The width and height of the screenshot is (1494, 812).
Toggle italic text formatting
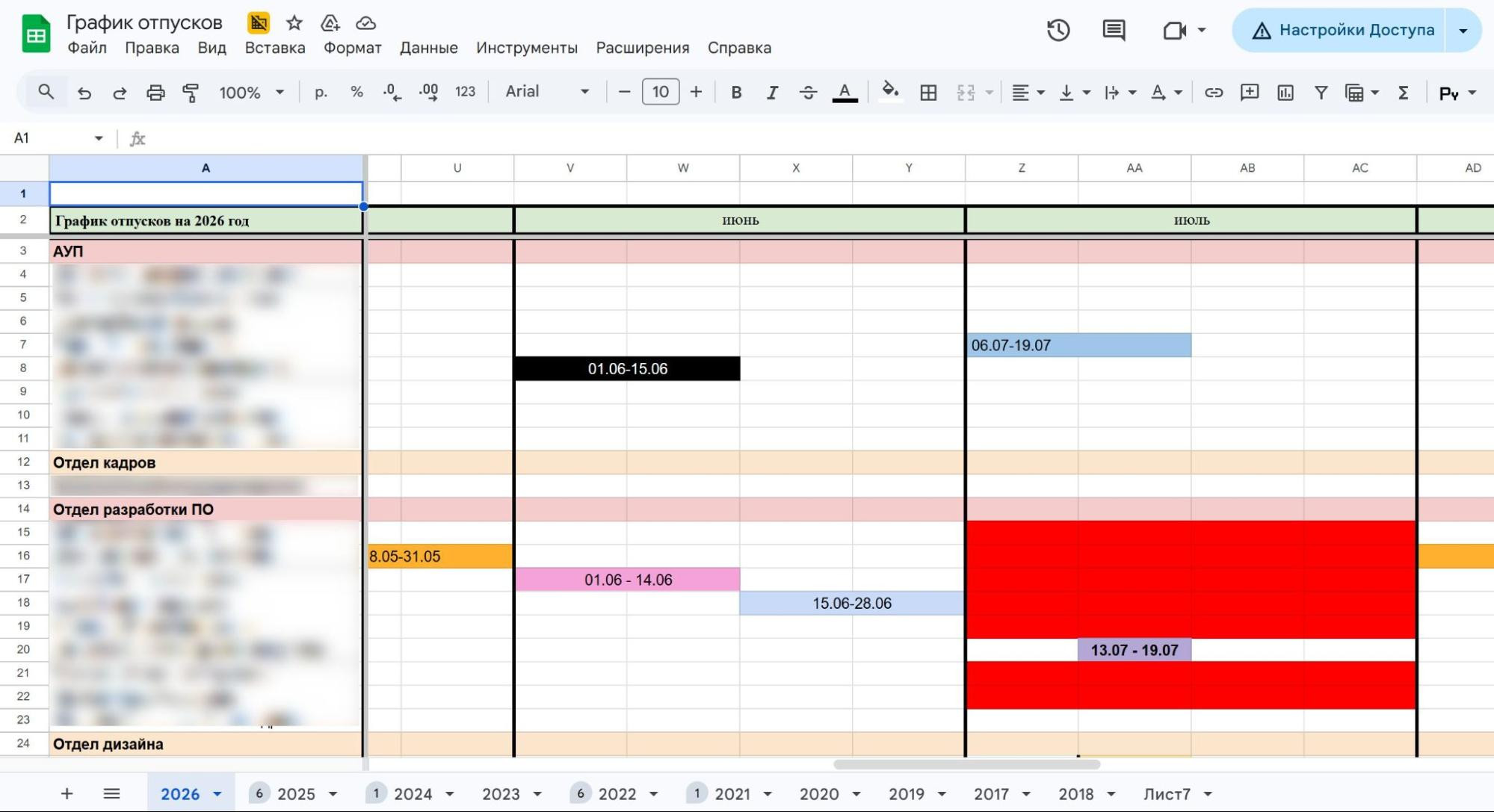pyautogui.click(x=772, y=93)
